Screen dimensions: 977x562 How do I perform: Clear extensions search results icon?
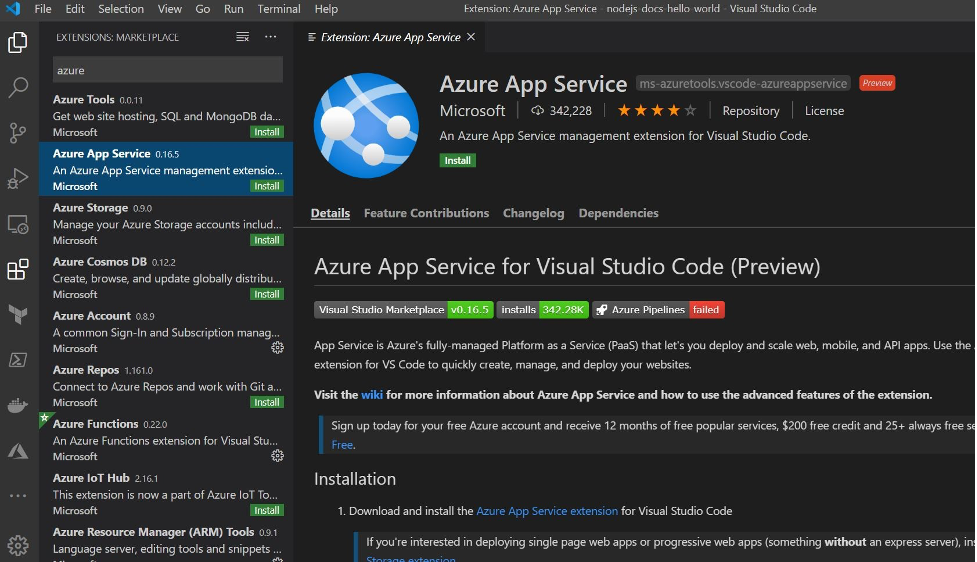(x=242, y=37)
